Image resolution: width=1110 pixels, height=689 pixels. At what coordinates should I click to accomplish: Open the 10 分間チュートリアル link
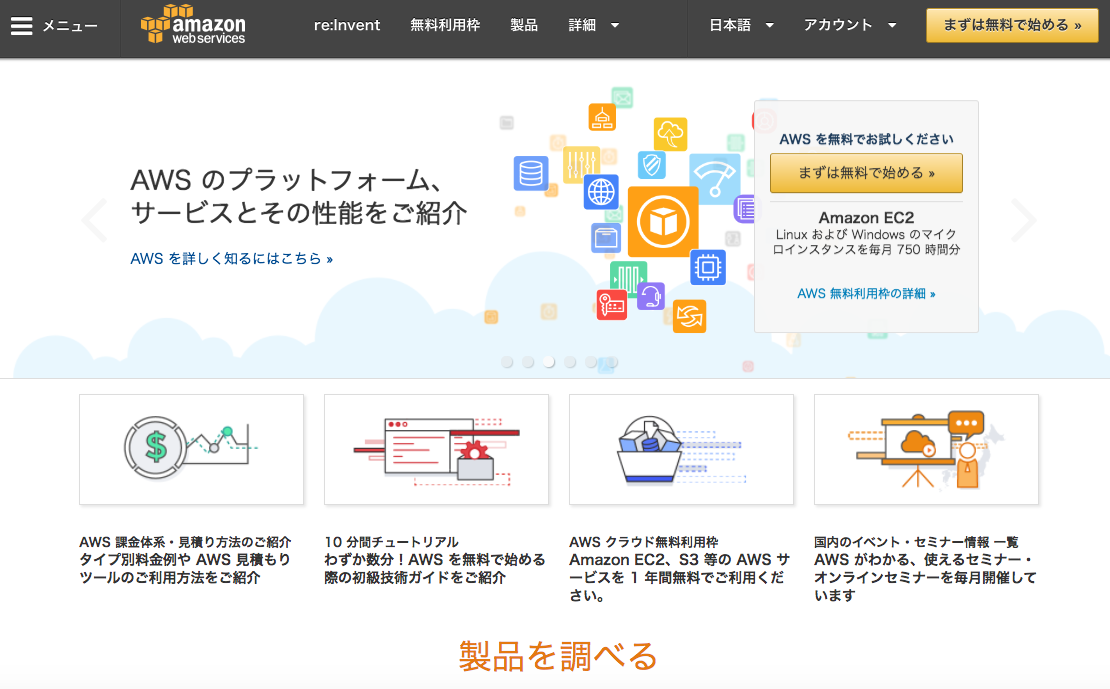[x=391, y=542]
